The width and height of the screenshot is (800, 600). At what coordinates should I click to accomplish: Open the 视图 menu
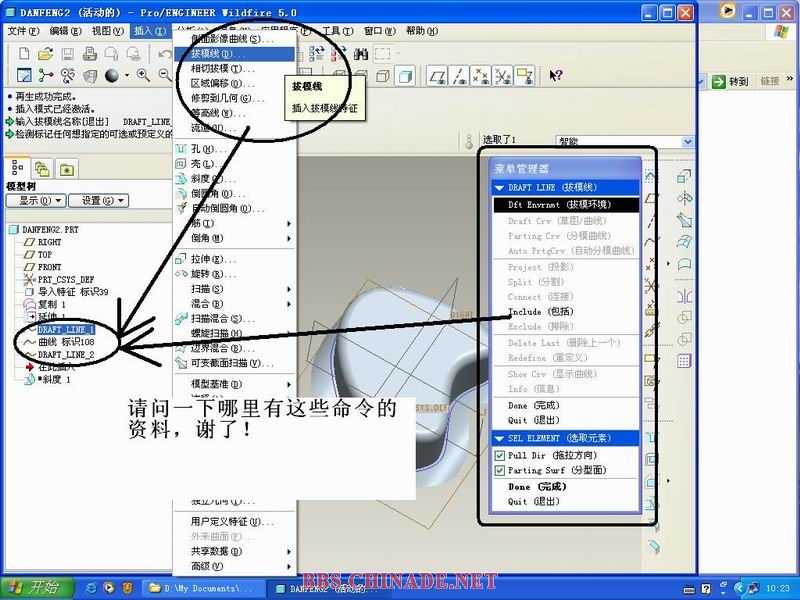(108, 31)
